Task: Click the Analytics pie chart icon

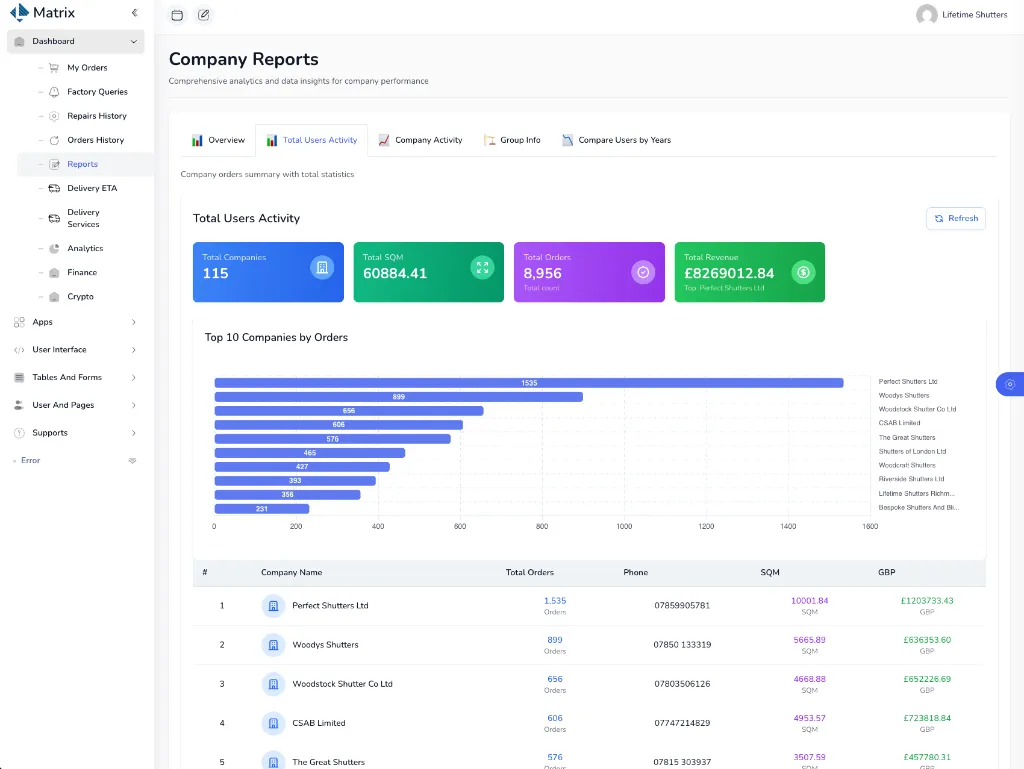Action: tap(54, 249)
